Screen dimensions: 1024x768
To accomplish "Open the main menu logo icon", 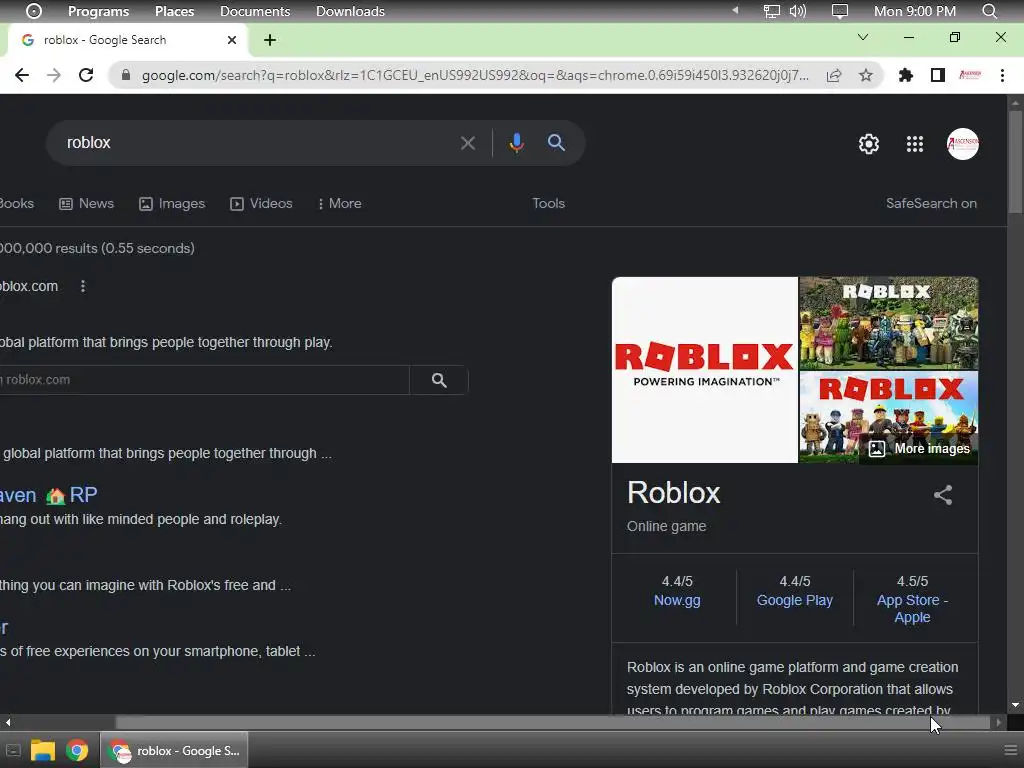I will 33,11.
